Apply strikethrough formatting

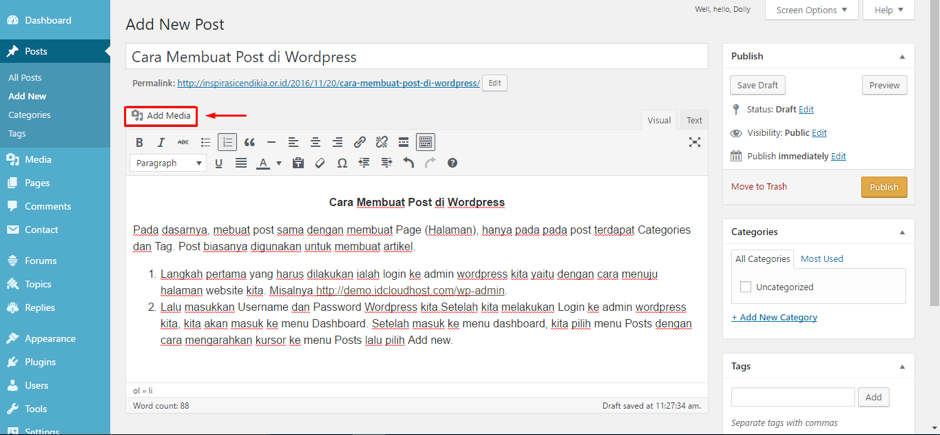[183, 143]
